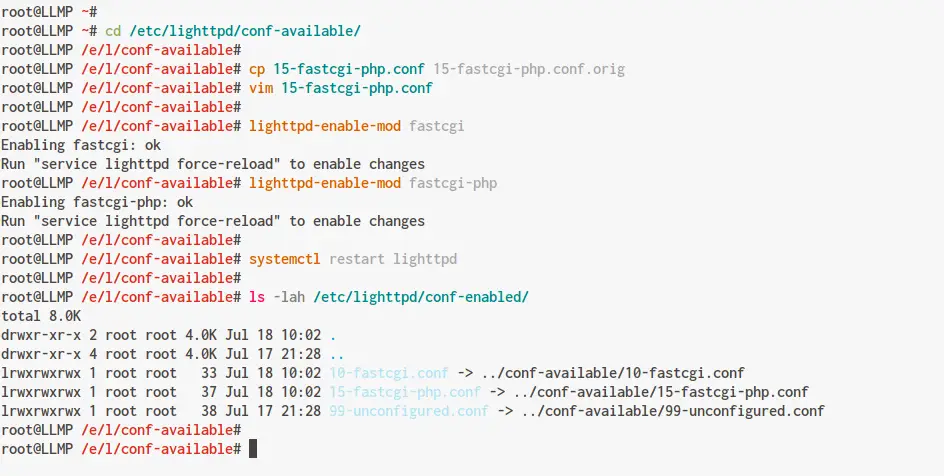Click the cd command on the second line
Screen dimensions: 944x476
pyautogui.click(x=113, y=31)
